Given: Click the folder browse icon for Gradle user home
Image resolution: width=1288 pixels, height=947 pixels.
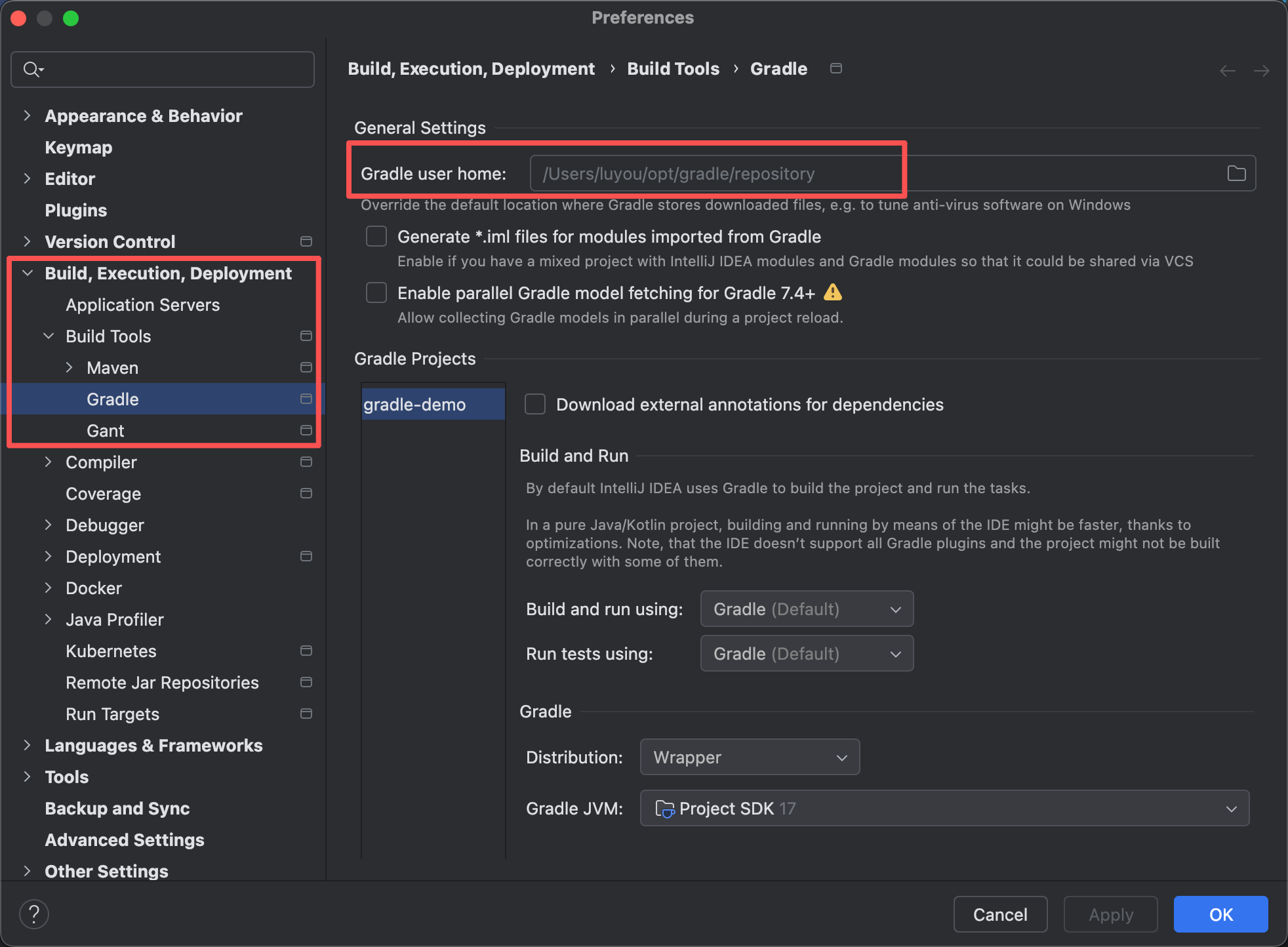Looking at the screenshot, I should pyautogui.click(x=1236, y=173).
